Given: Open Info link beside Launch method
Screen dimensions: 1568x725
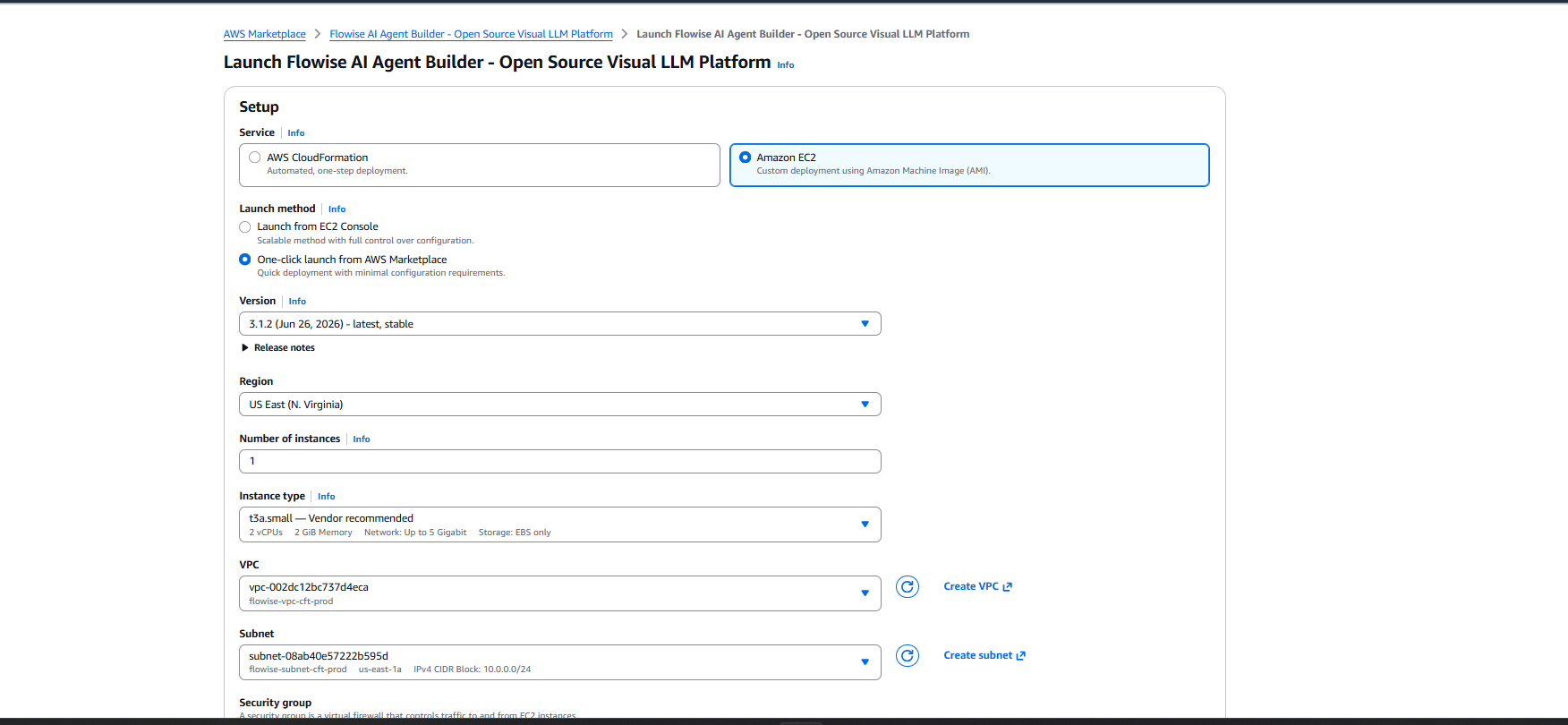Looking at the screenshot, I should [337, 209].
